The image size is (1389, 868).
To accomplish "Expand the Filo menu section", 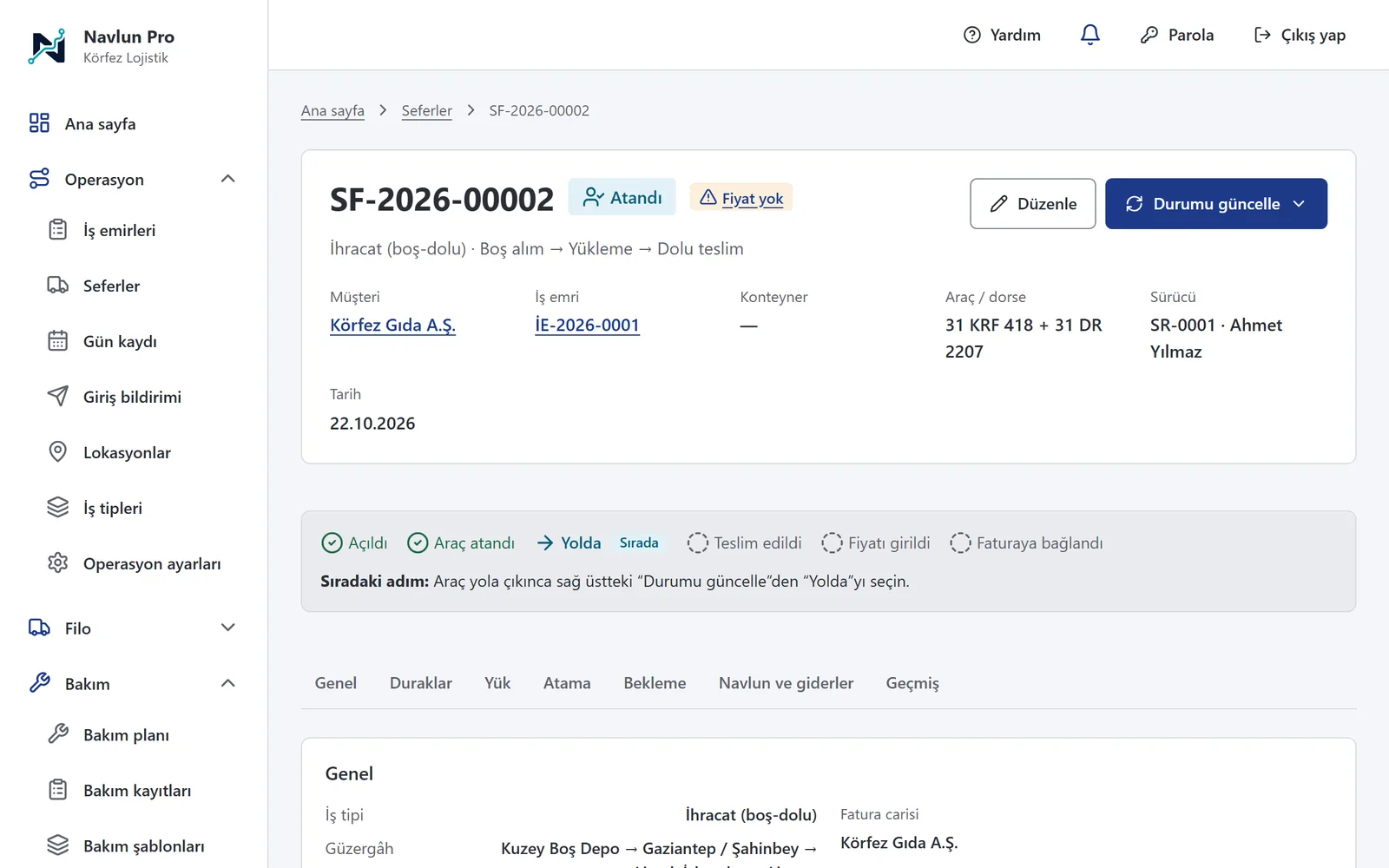I will coord(228,628).
